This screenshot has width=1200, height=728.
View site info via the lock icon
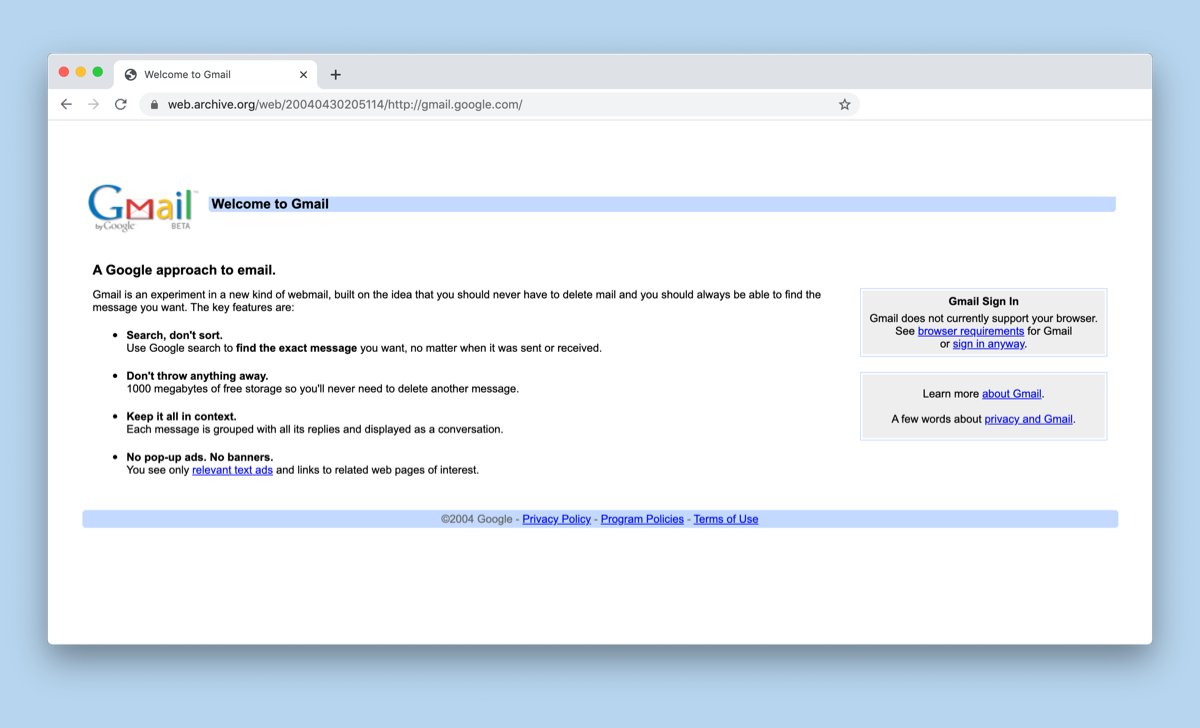tap(154, 104)
